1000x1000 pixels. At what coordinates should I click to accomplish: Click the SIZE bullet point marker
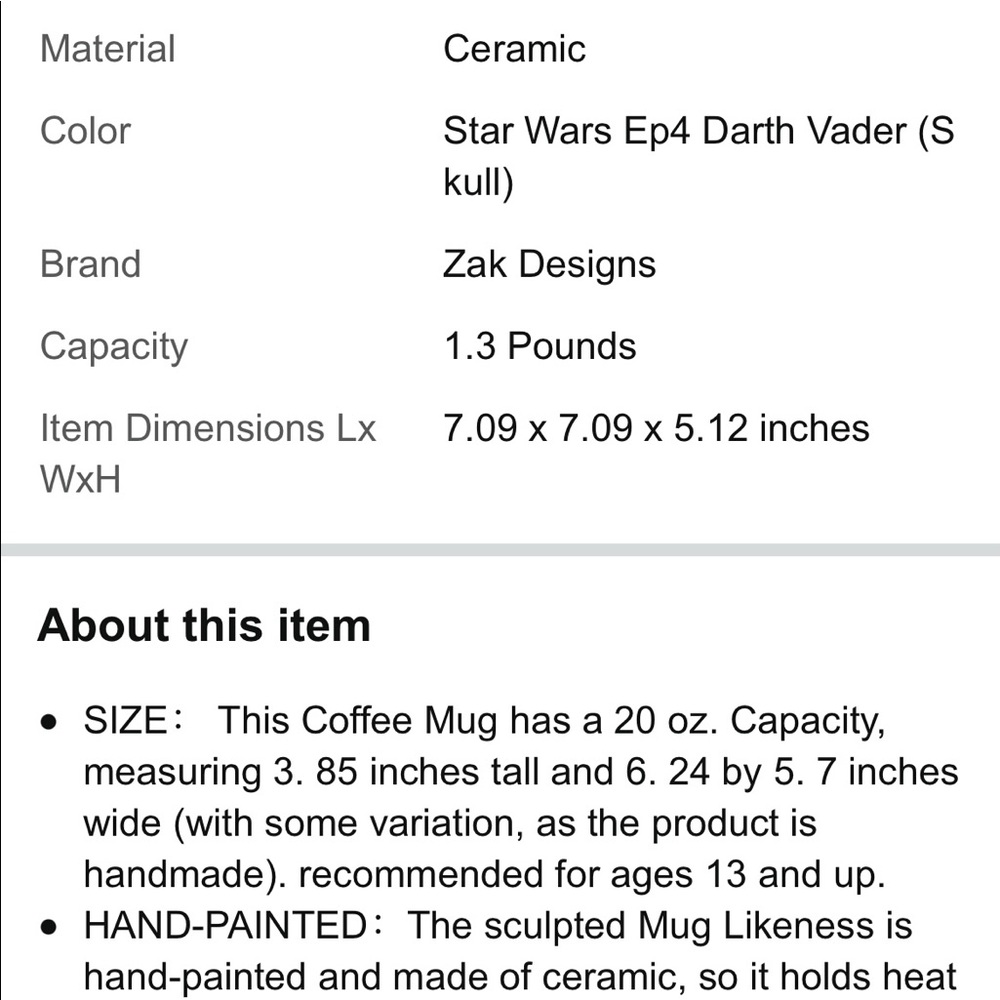48,723
